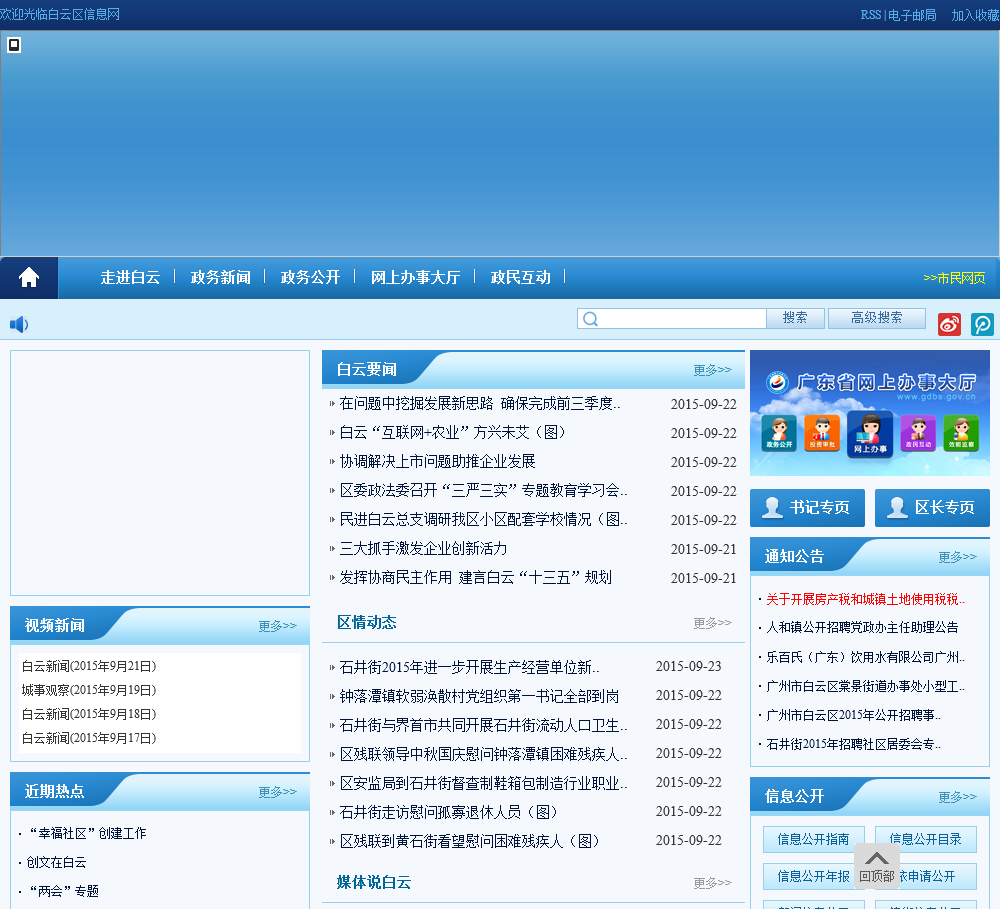This screenshot has width=1000, height=909.
Task: Click the 回顶部 back-to-top arrow
Action: [x=876, y=866]
